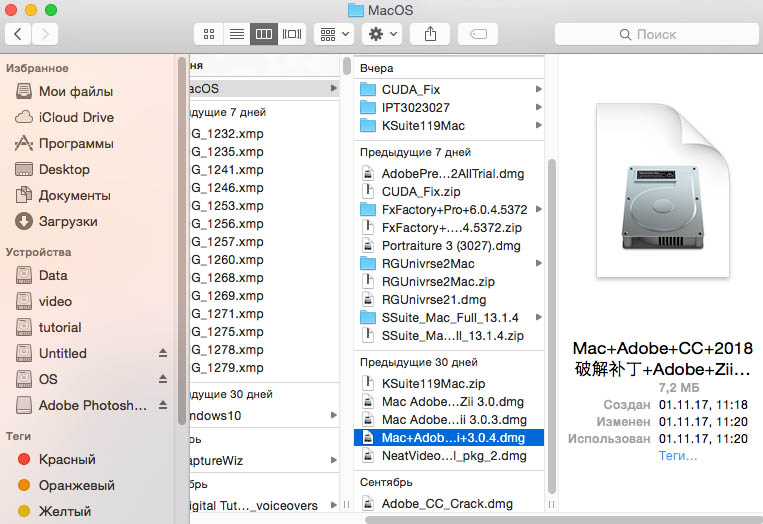Expand the CaptureWiz folder arrow
763x524 pixels.
334,460
